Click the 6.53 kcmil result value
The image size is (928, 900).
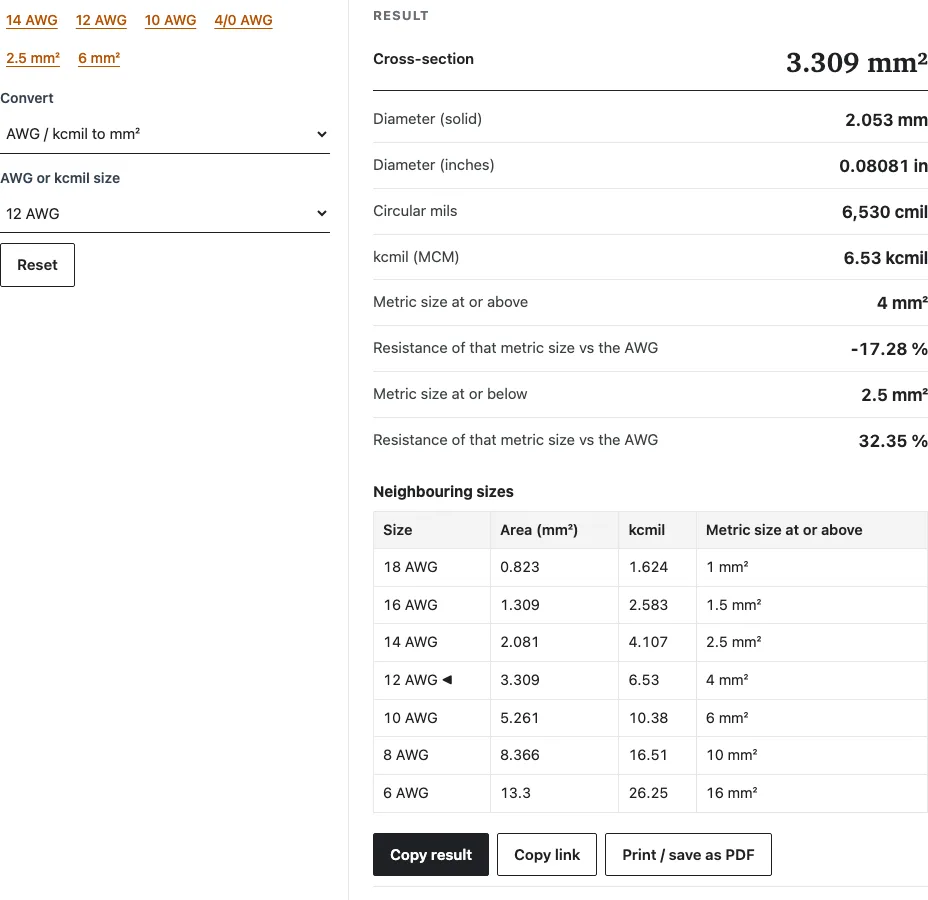pos(885,258)
